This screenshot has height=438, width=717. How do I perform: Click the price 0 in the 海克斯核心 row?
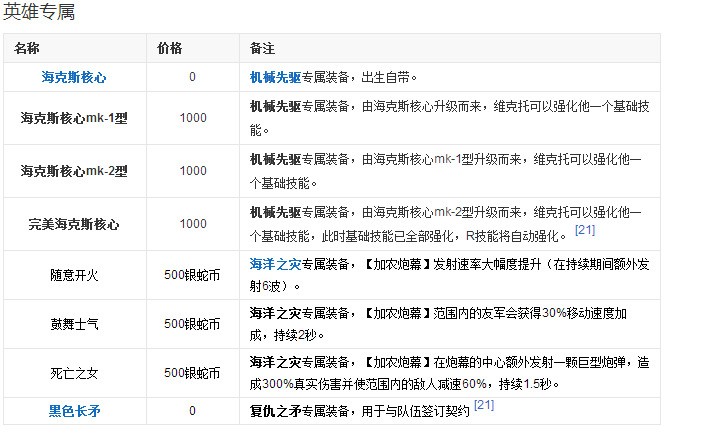(x=193, y=77)
